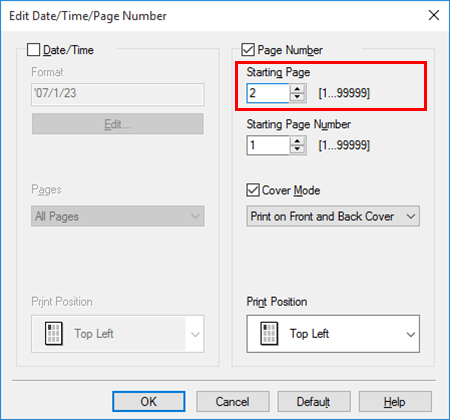Restore settings with the Default button
The width and height of the screenshot is (450, 420).
pos(314,402)
